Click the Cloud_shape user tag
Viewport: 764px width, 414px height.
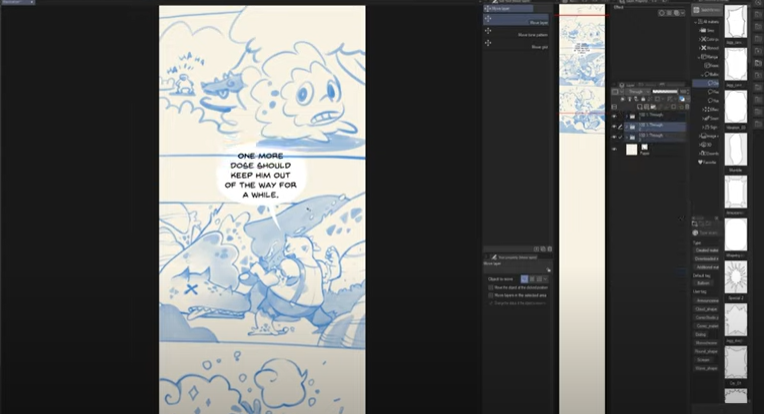tap(707, 310)
